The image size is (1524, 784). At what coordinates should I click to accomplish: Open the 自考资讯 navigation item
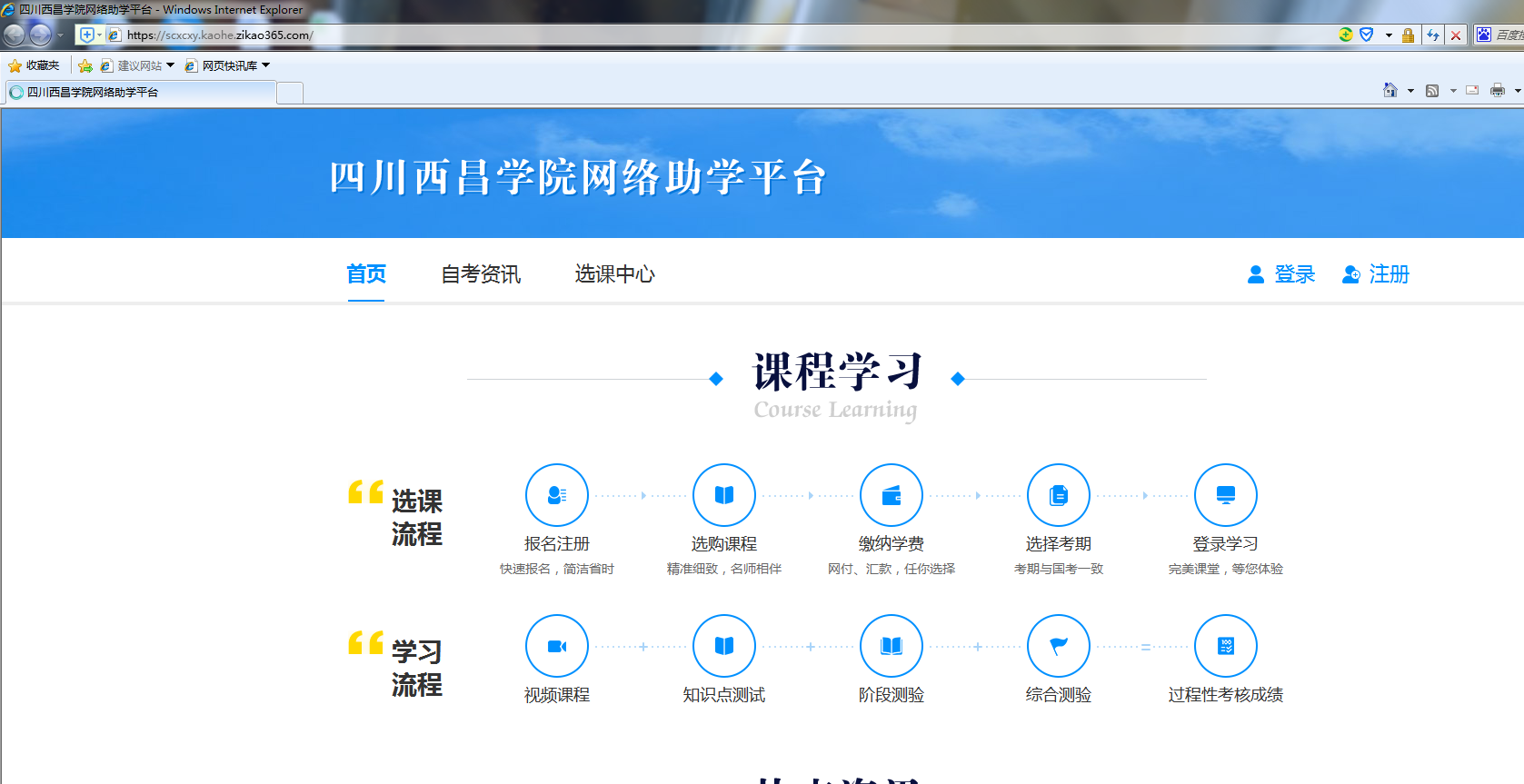click(481, 274)
